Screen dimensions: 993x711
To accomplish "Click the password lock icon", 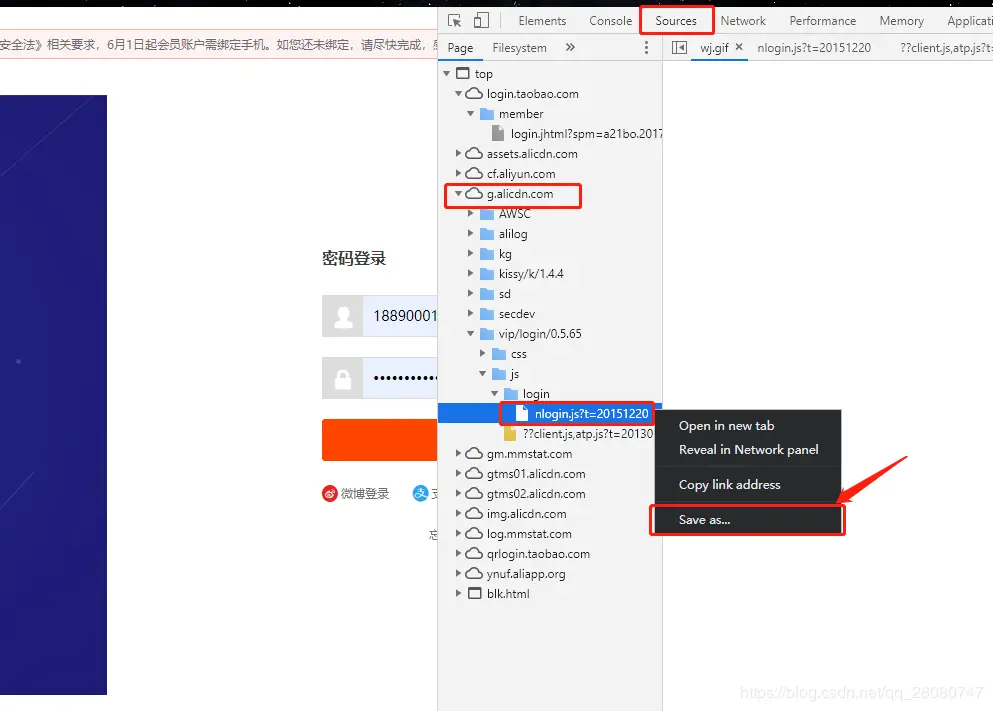I will tap(343, 379).
